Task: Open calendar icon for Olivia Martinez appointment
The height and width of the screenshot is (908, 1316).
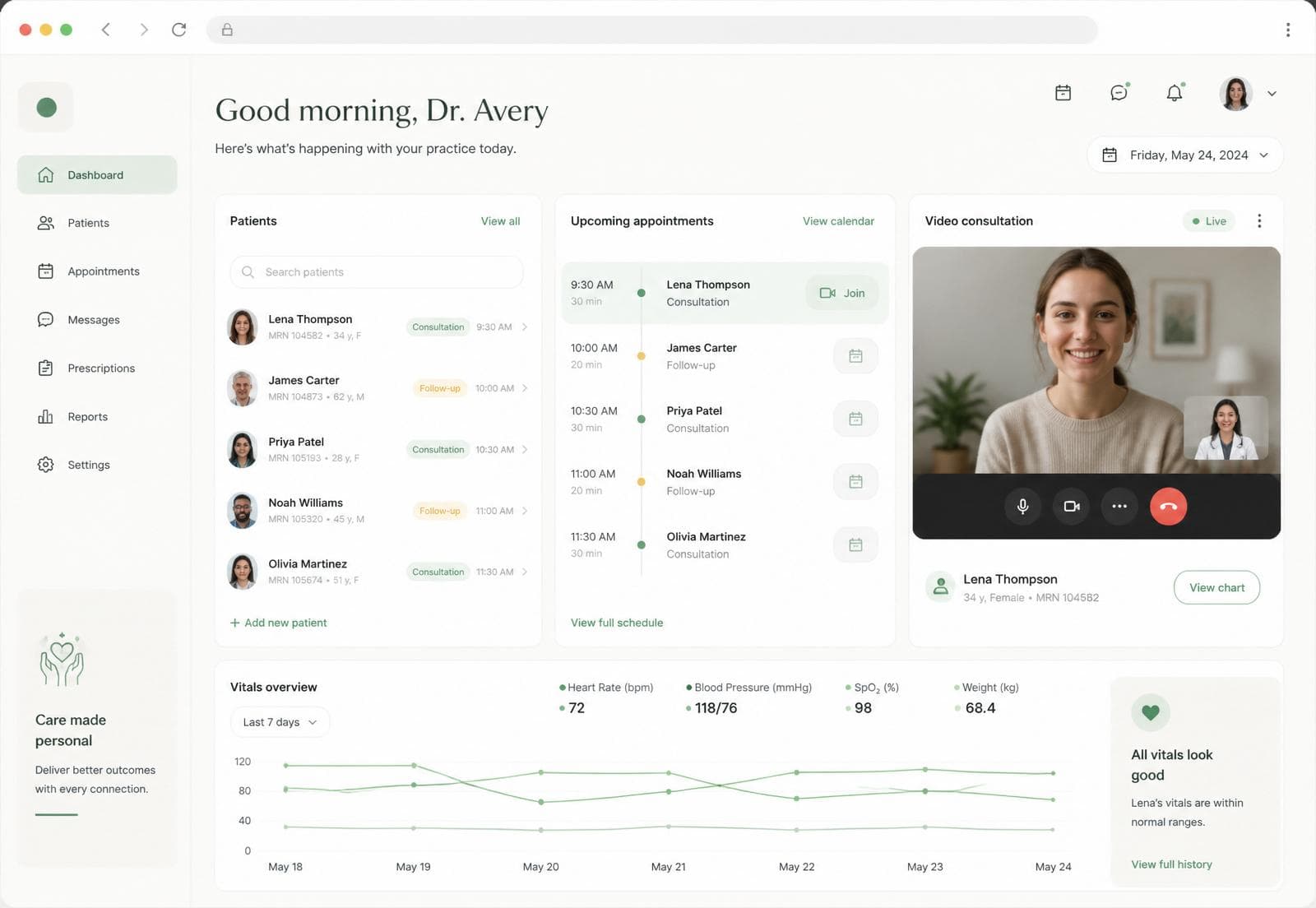Action: tap(855, 544)
